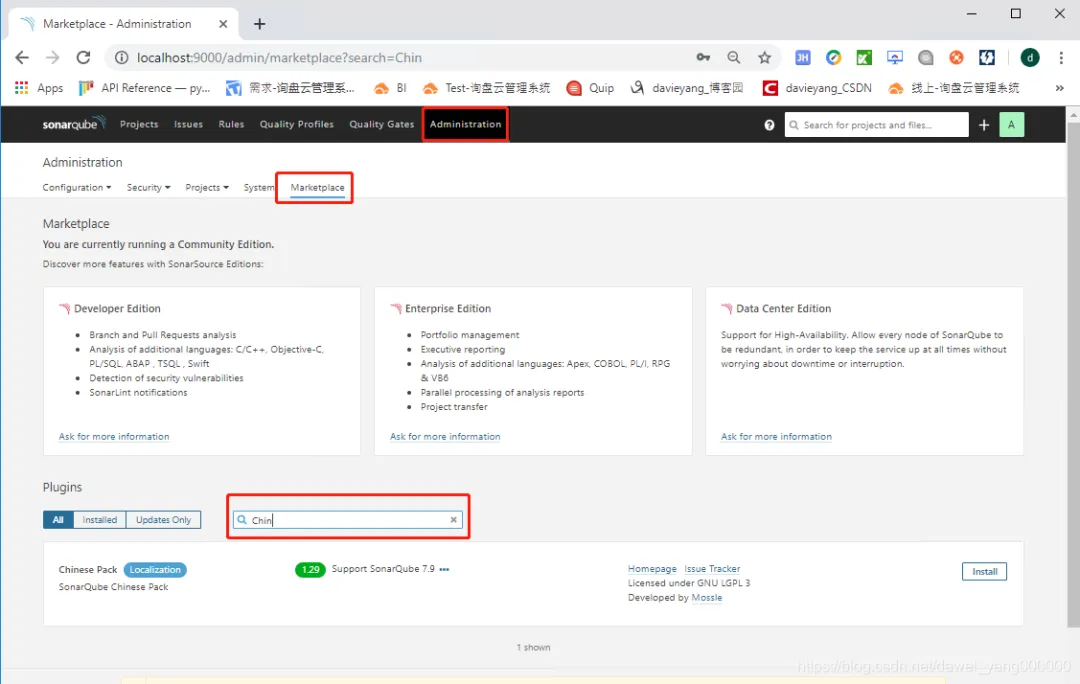Open the Chinese Pack Homepage link
The height and width of the screenshot is (684, 1080).
coord(652,569)
